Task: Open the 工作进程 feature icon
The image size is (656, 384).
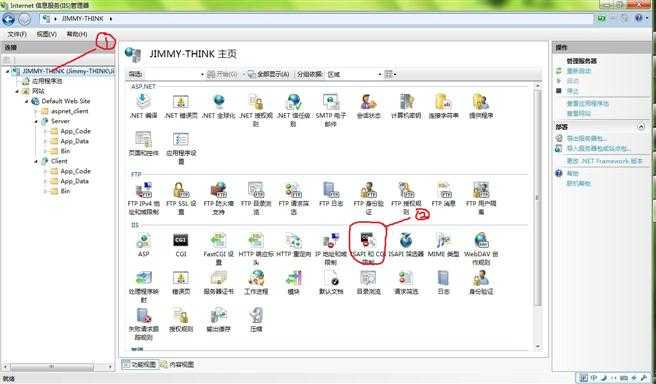Action: point(256,282)
